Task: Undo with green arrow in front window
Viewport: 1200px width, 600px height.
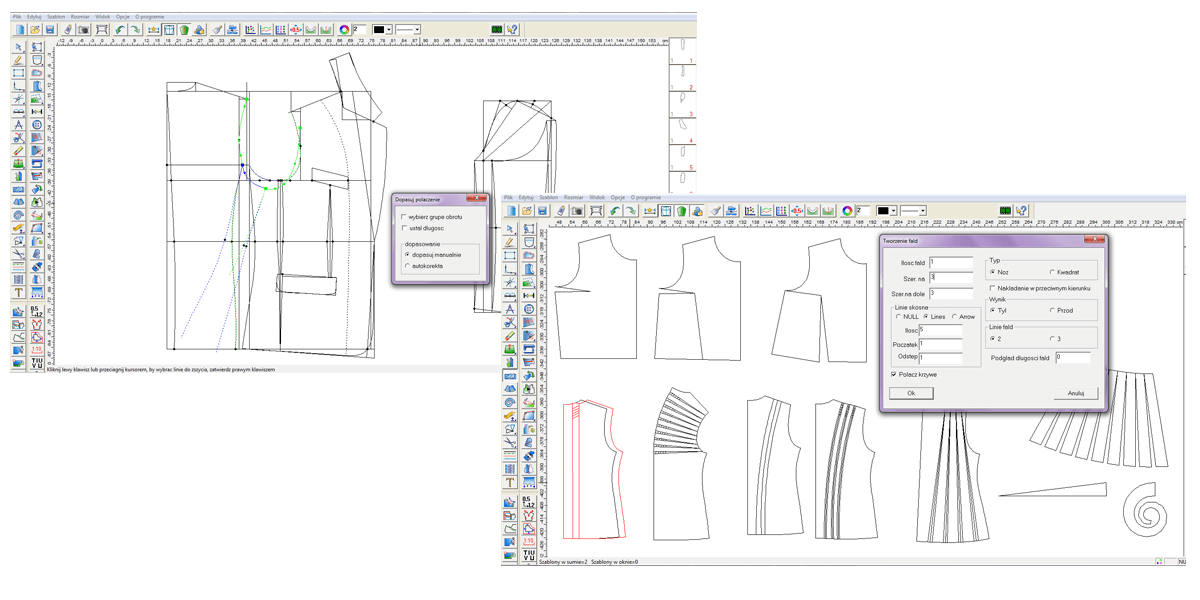Action: 613,211
